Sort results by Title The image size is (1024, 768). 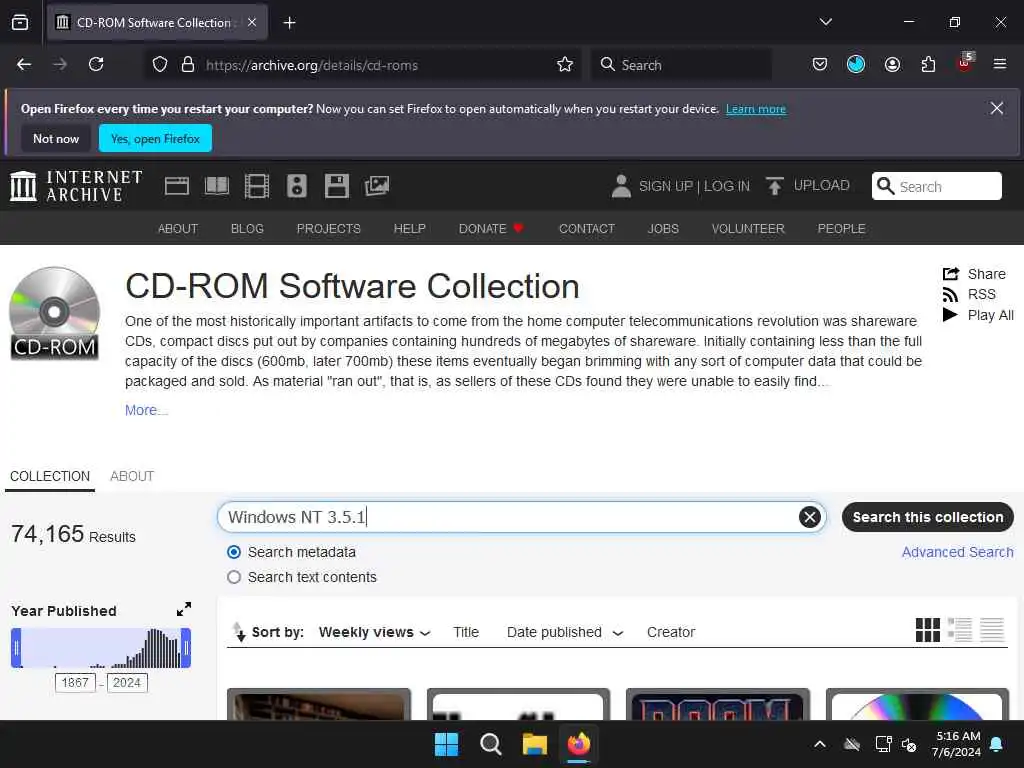point(466,632)
